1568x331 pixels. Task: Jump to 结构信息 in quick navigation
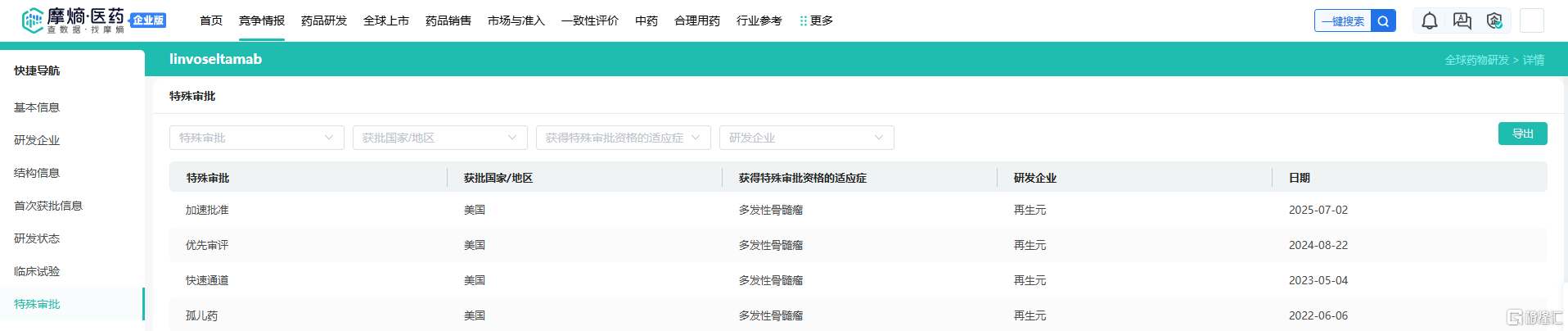pos(37,173)
